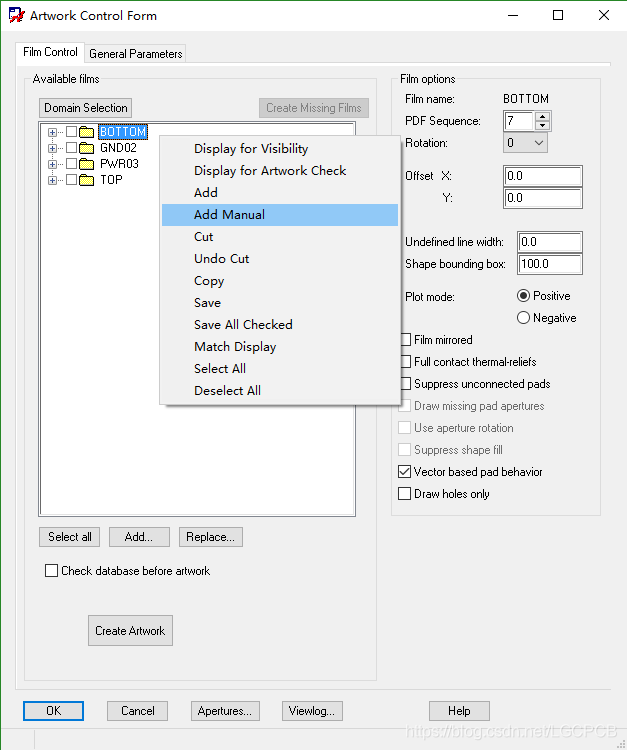
Task: Click the Offset X input field
Action: [543, 176]
